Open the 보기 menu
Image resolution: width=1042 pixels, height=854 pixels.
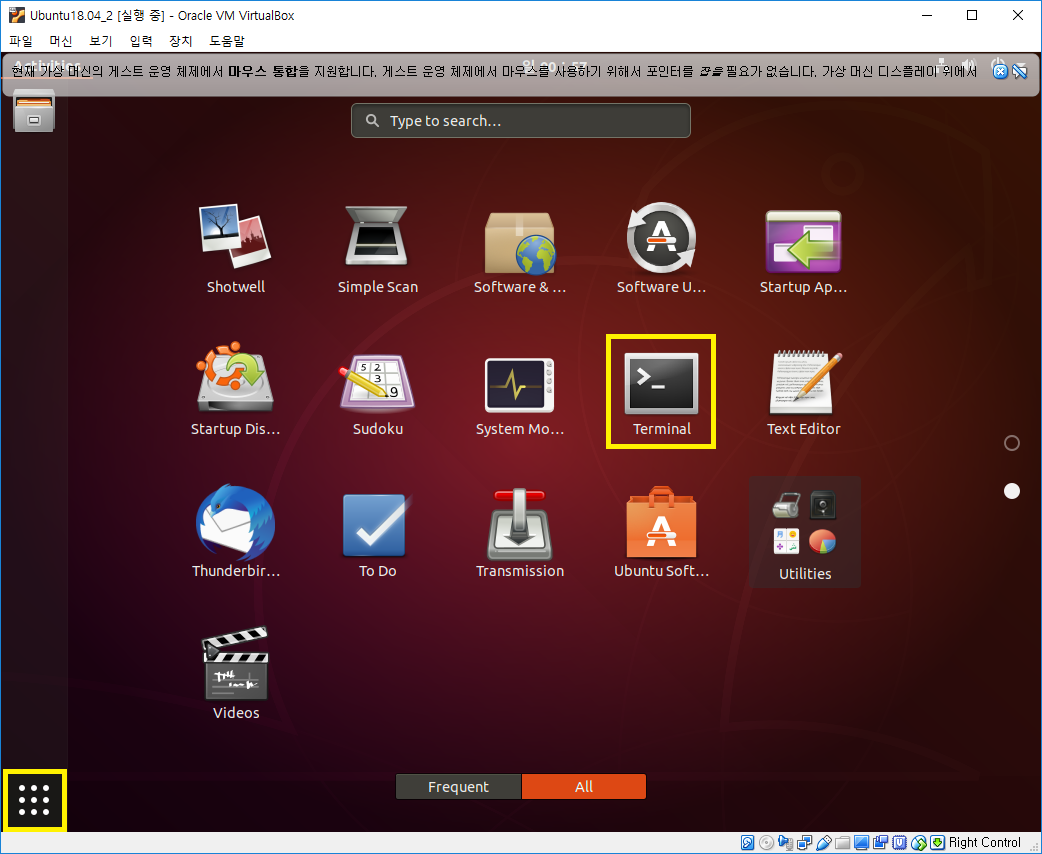(100, 41)
